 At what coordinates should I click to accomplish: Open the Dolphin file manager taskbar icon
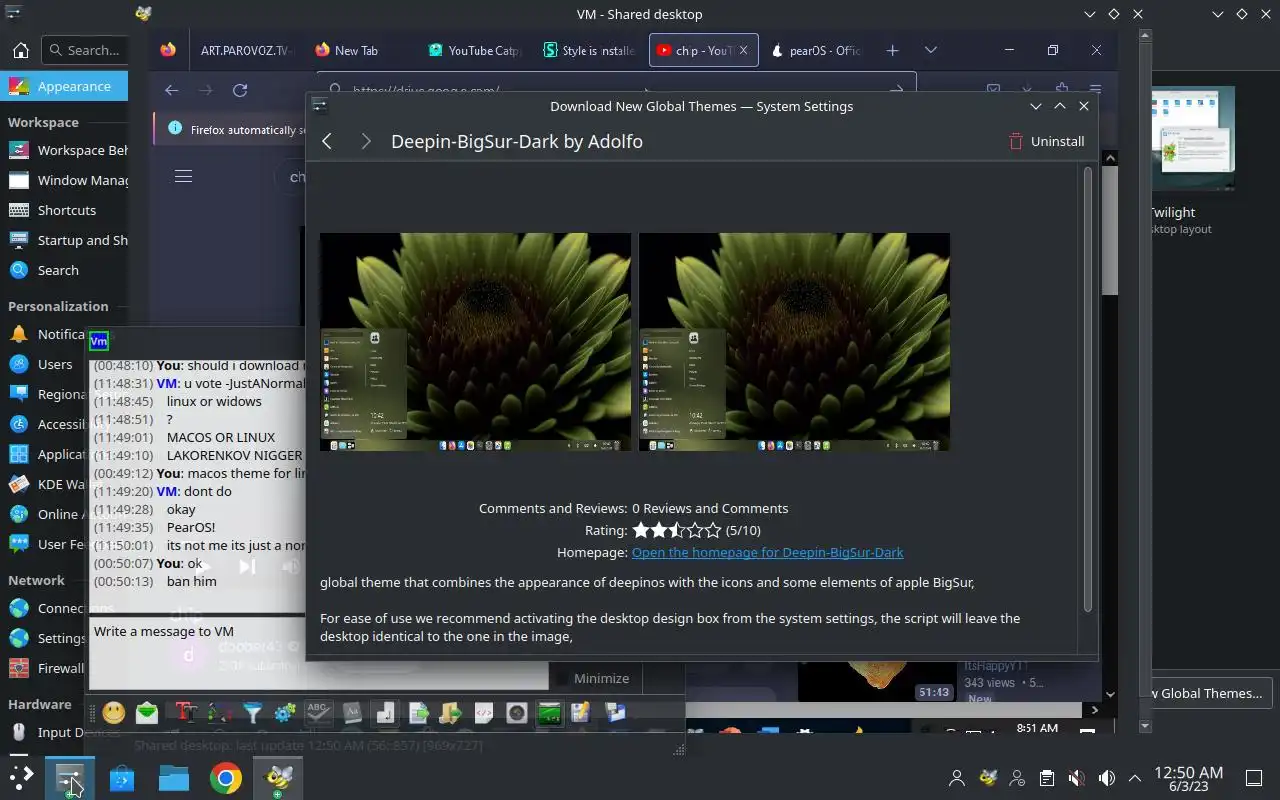pos(174,777)
